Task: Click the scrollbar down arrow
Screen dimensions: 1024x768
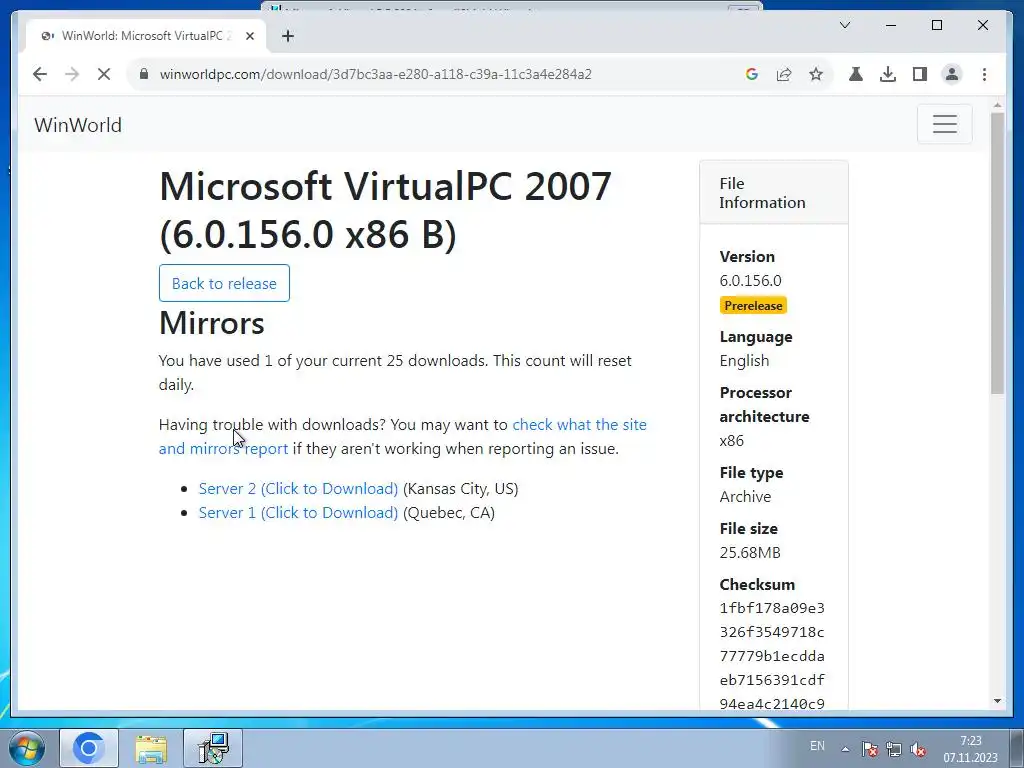Action: 997,701
